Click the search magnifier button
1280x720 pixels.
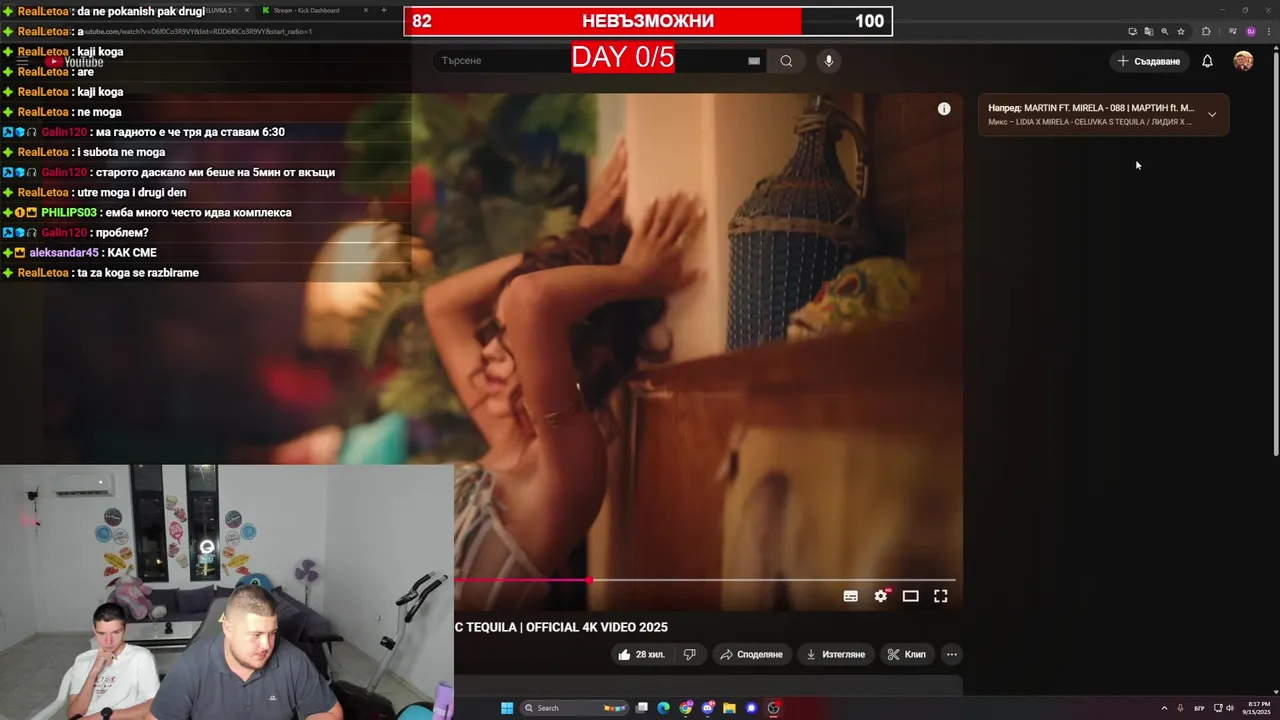point(786,61)
